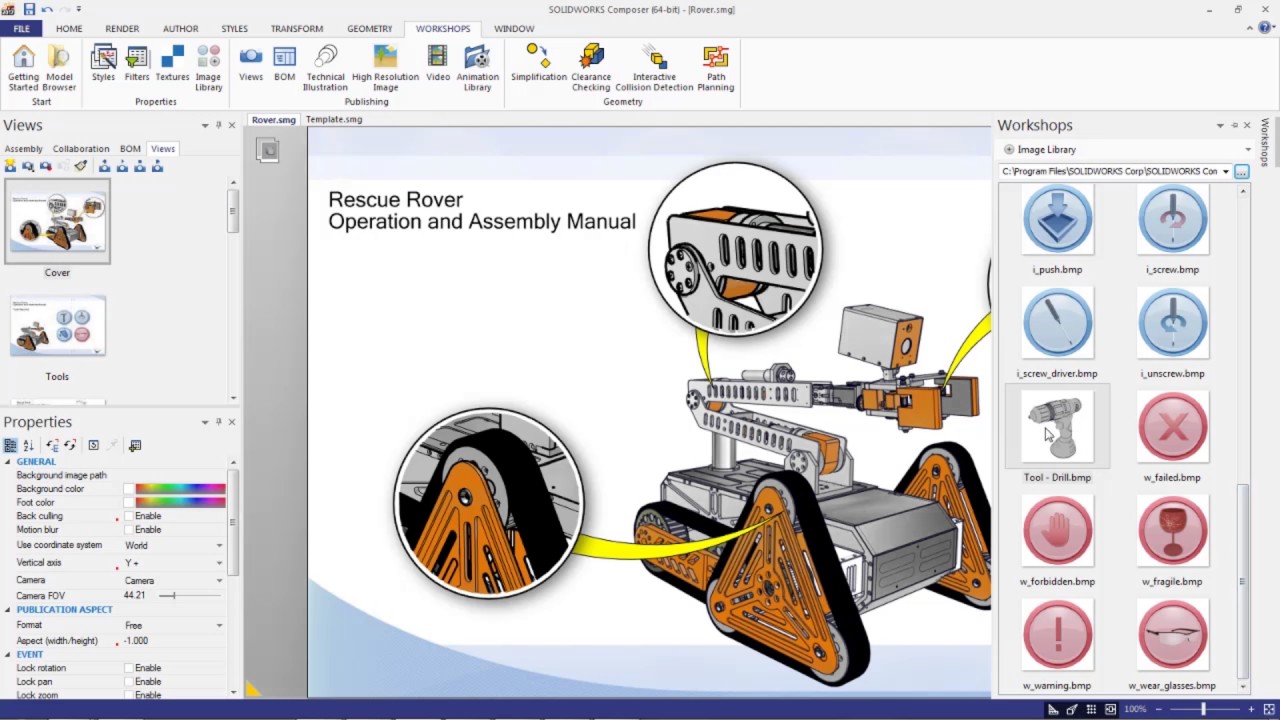Open the Clearance Checking tool

[591, 68]
